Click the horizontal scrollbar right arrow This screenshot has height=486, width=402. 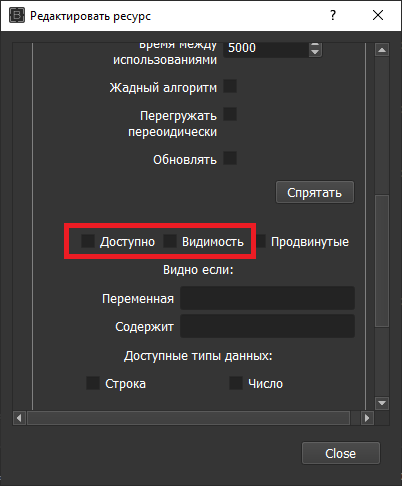click(x=367, y=418)
